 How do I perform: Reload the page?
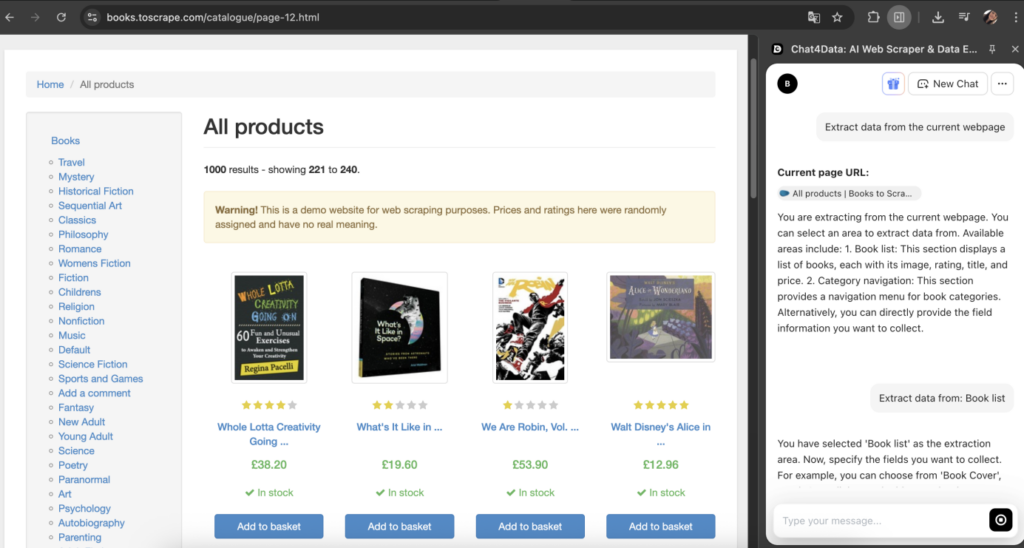tap(61, 17)
